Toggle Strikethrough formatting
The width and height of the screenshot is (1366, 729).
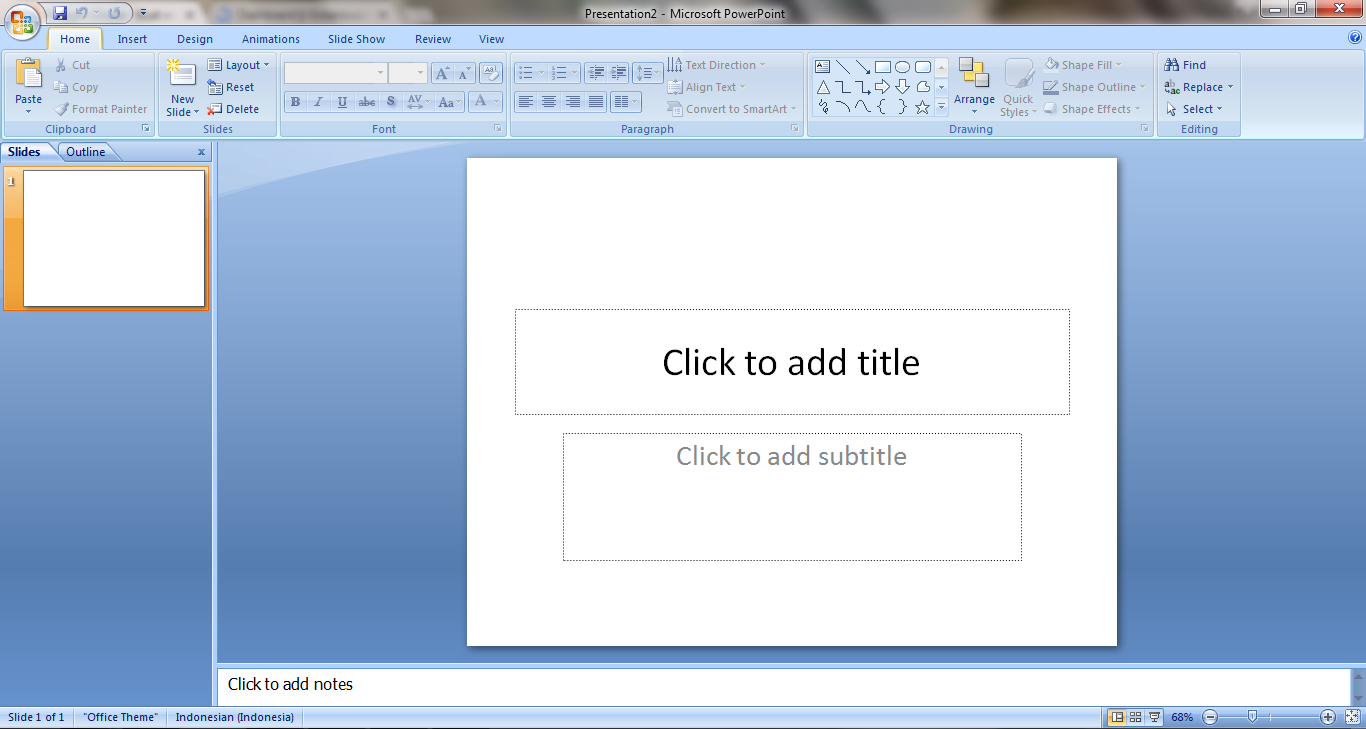[367, 102]
